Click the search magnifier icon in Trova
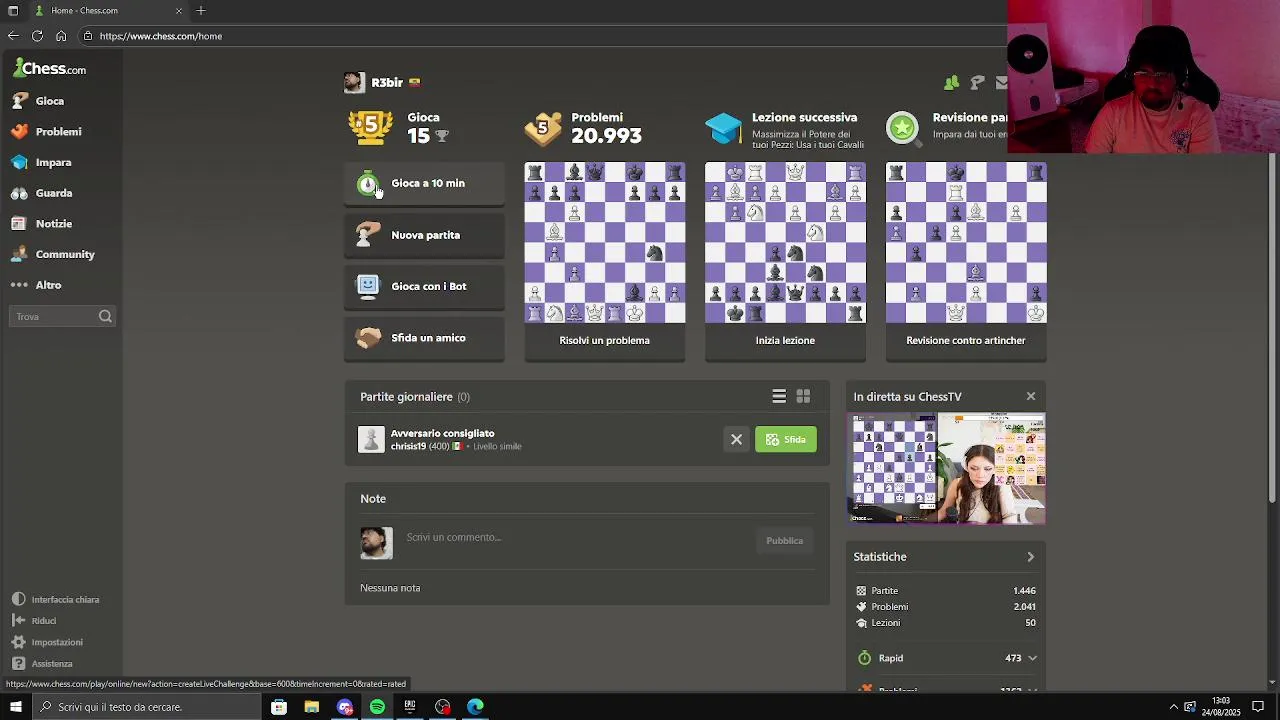This screenshot has width=1280, height=720. pos(105,316)
